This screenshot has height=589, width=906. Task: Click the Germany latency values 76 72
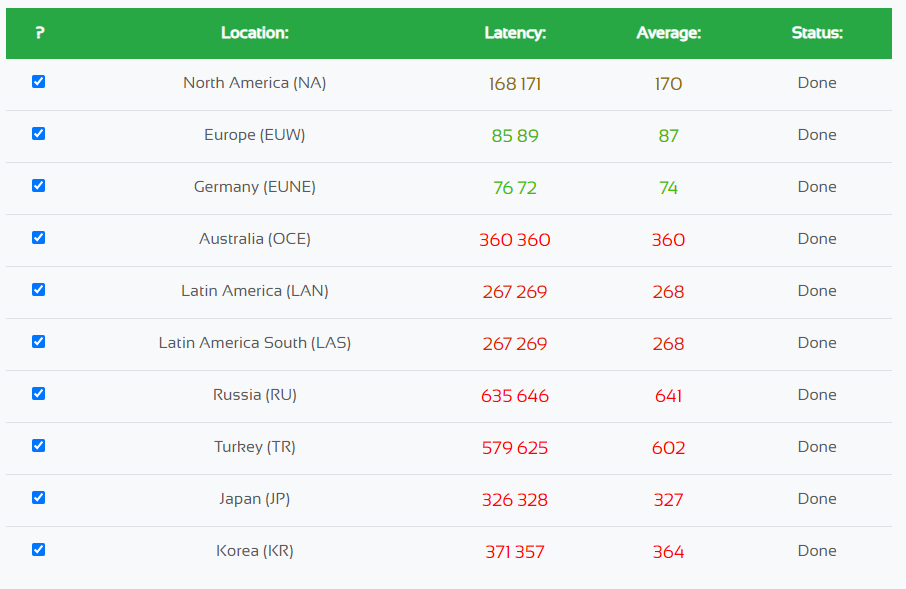coord(515,188)
